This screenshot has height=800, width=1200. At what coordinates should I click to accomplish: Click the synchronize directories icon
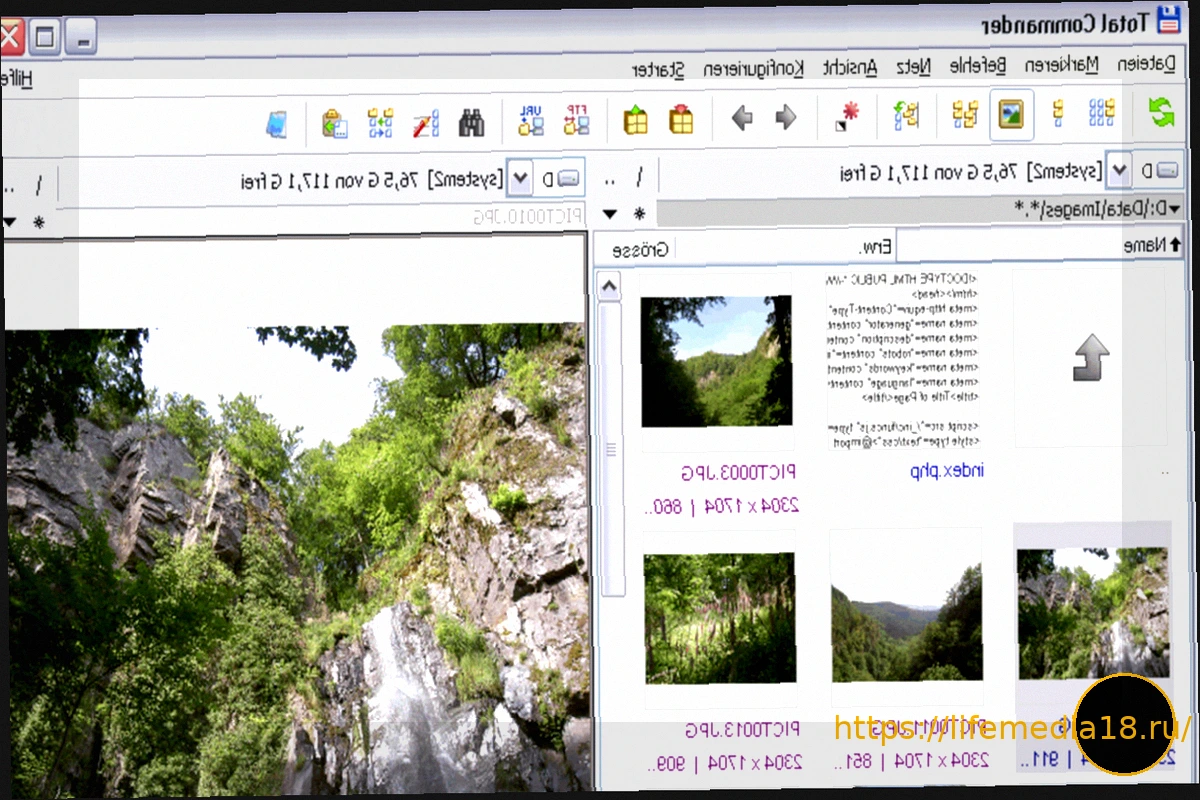[x=380, y=122]
